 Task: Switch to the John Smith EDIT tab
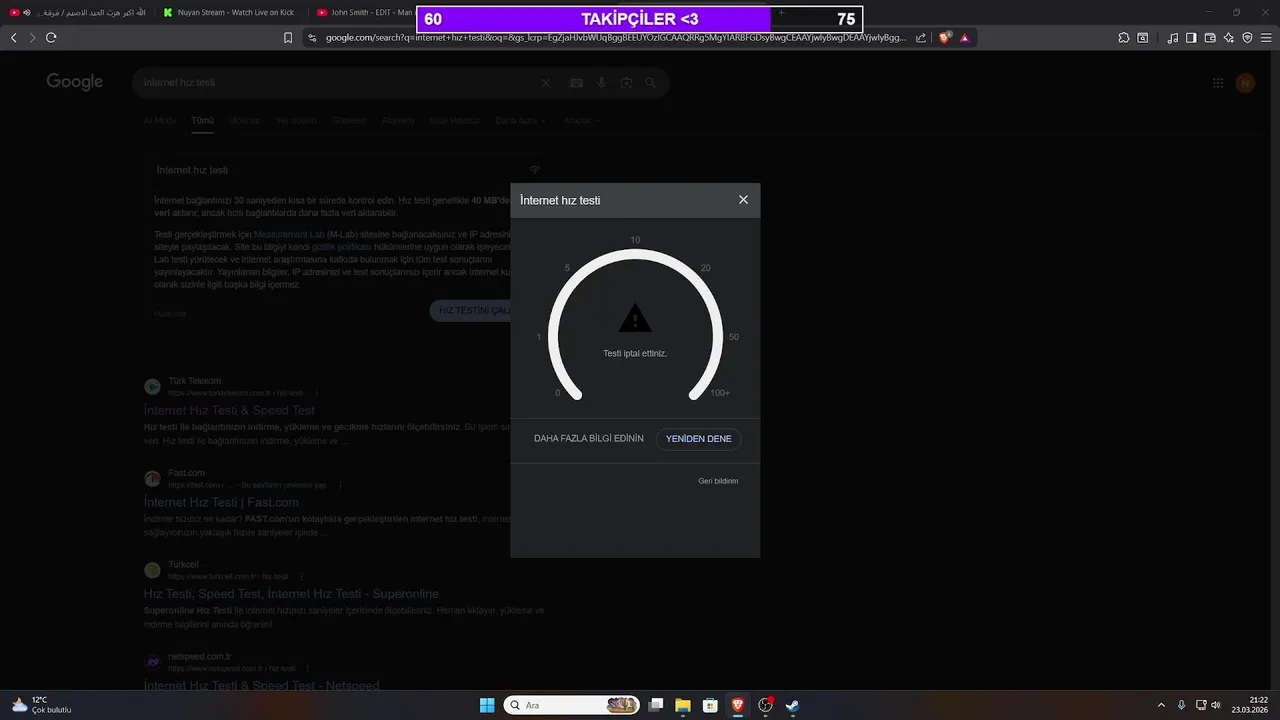click(x=363, y=12)
